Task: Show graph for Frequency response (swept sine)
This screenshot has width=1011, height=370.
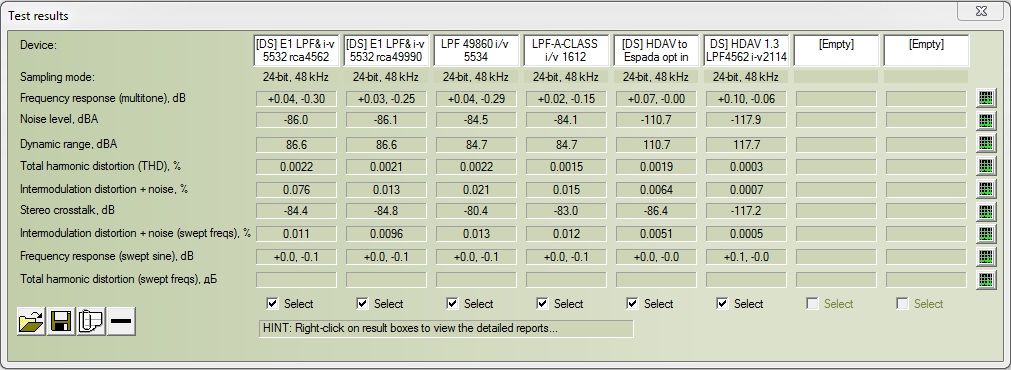Action: point(984,257)
